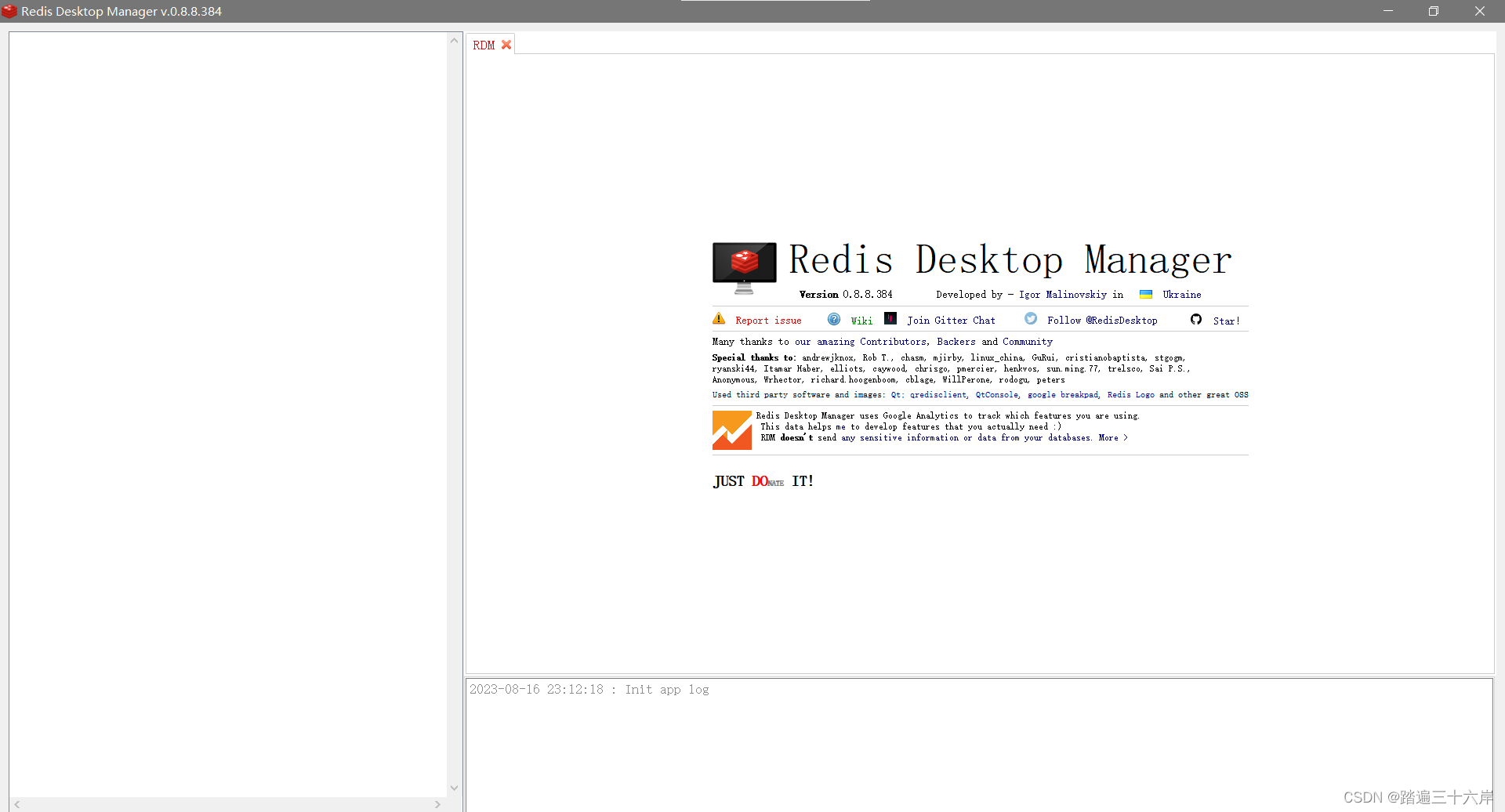Click the Version 0.8.8.384 text
Viewport: 1505px width, 812px height.
coord(846,295)
